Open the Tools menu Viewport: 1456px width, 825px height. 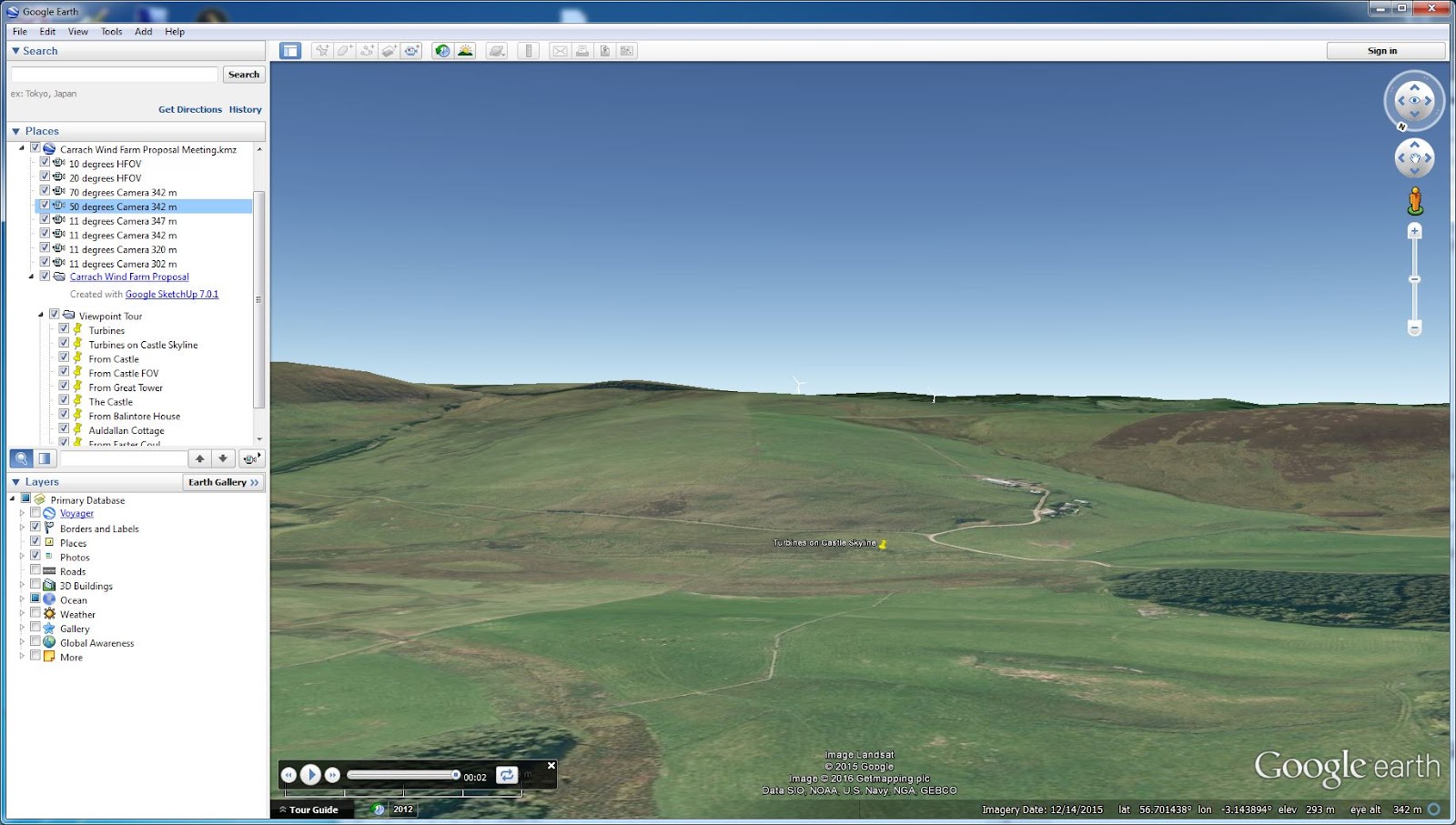tap(111, 32)
